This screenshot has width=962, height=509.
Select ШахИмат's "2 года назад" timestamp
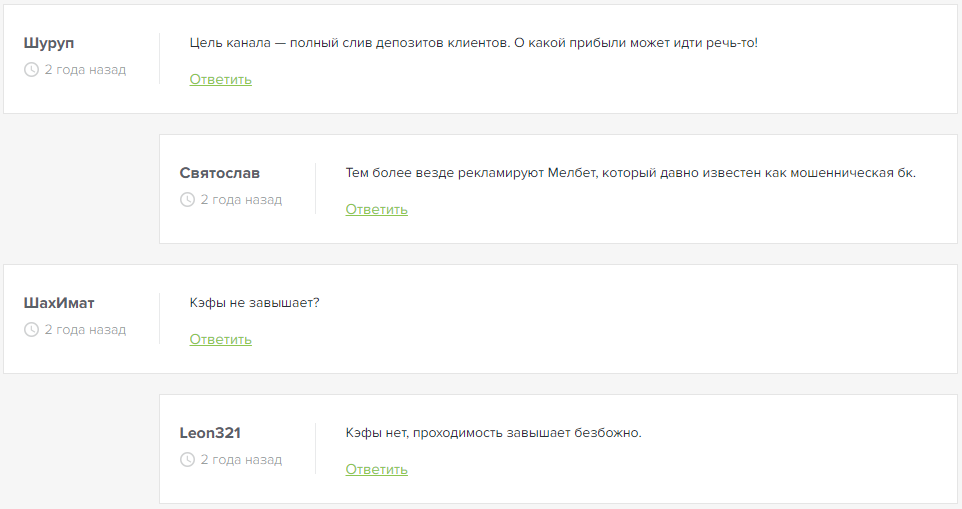pos(85,330)
